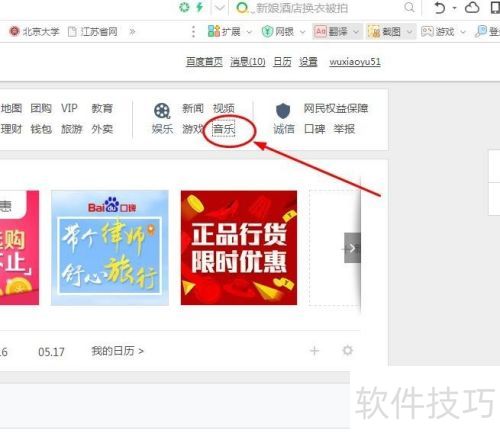Viewport: 500px width, 440px height.
Task: Open the 翻译 translate dropdown arrow
Action: (x=356, y=32)
